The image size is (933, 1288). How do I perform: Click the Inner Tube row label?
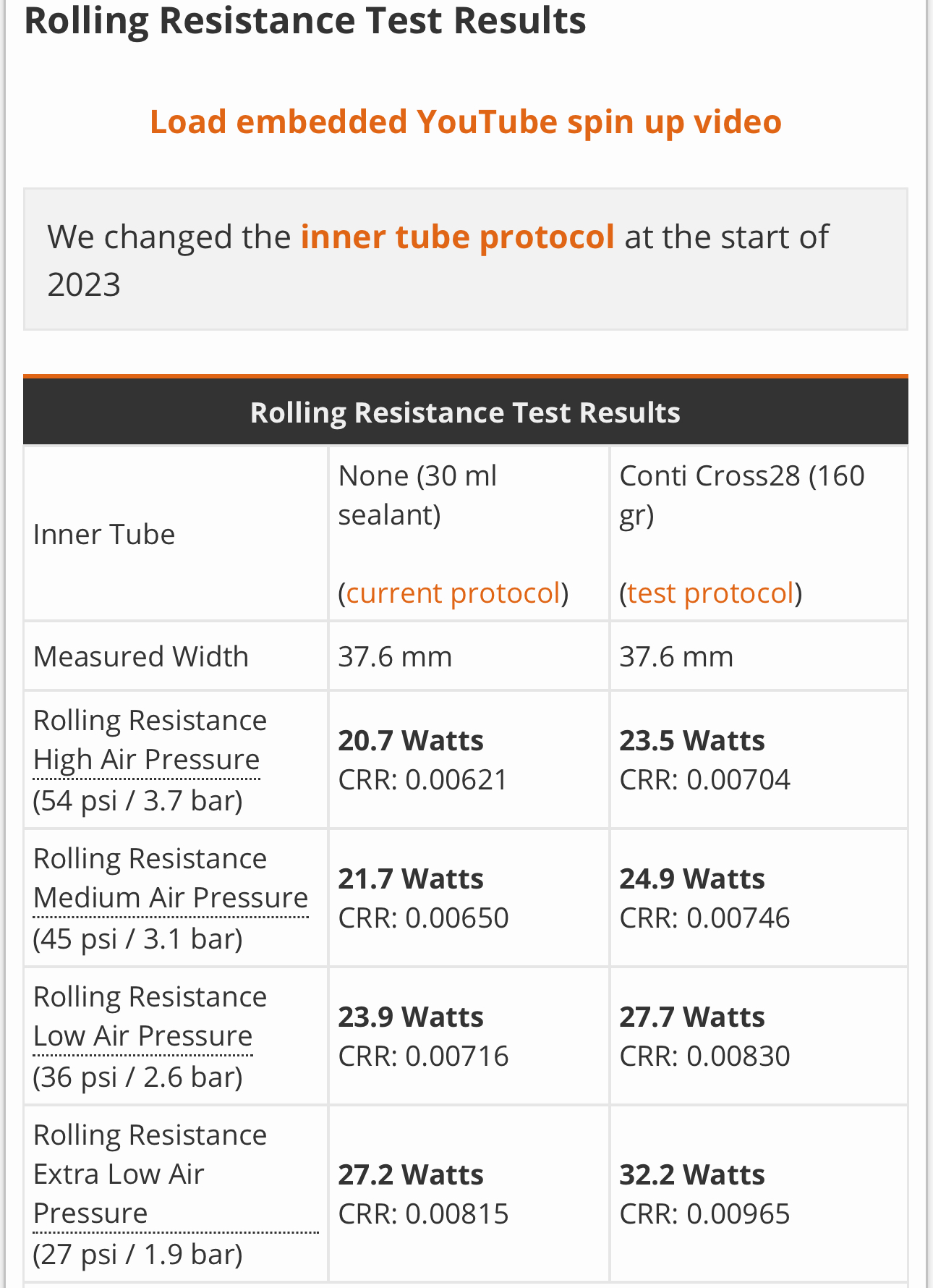click(x=104, y=535)
